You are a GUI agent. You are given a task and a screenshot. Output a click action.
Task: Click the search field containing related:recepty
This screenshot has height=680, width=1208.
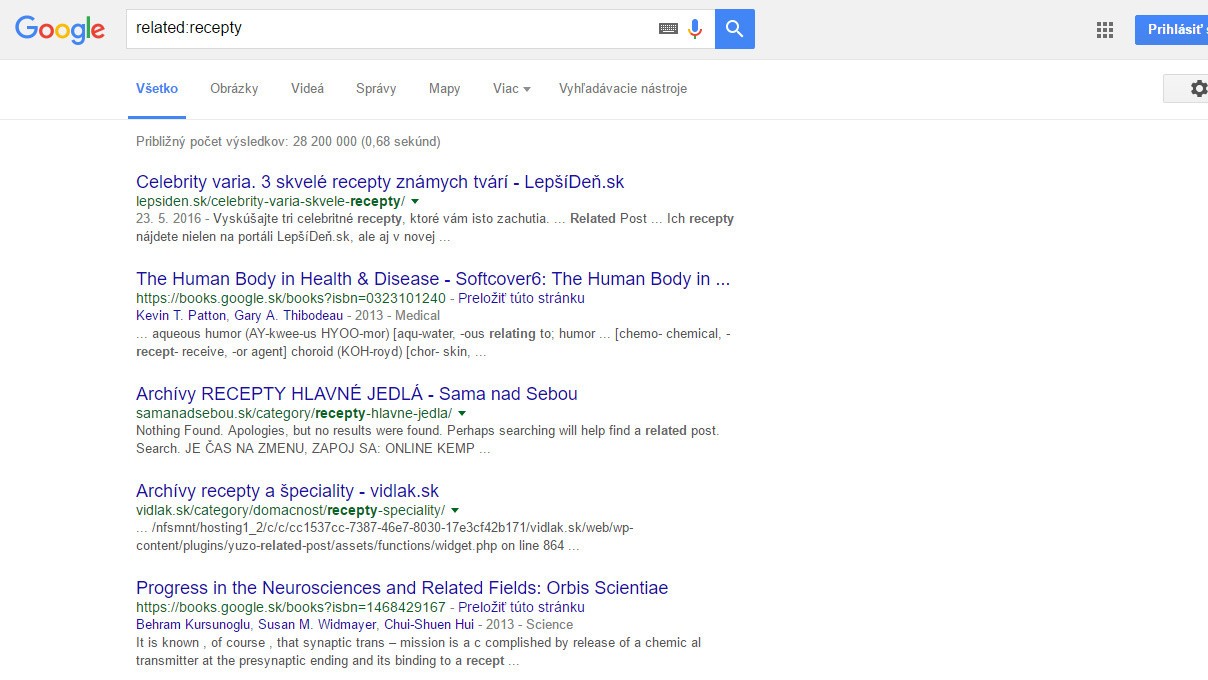click(390, 28)
